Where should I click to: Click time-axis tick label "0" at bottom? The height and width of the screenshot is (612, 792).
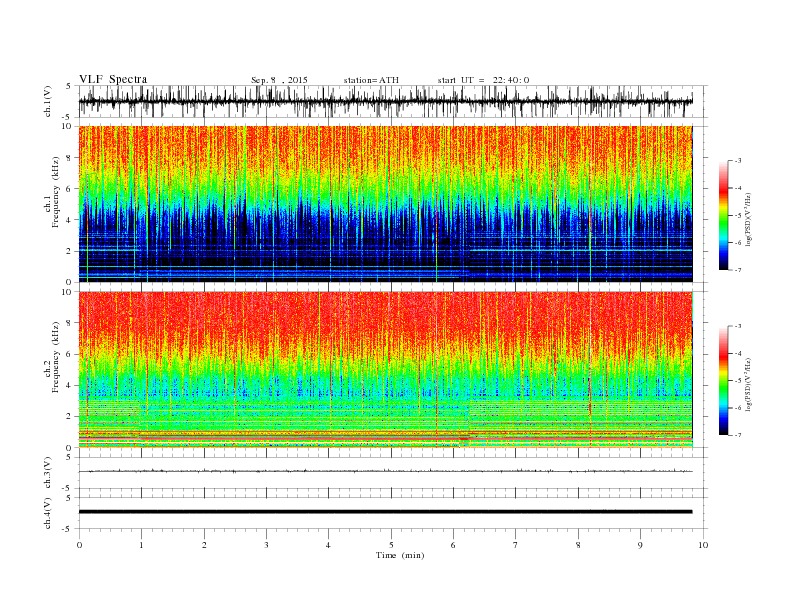coord(79,545)
